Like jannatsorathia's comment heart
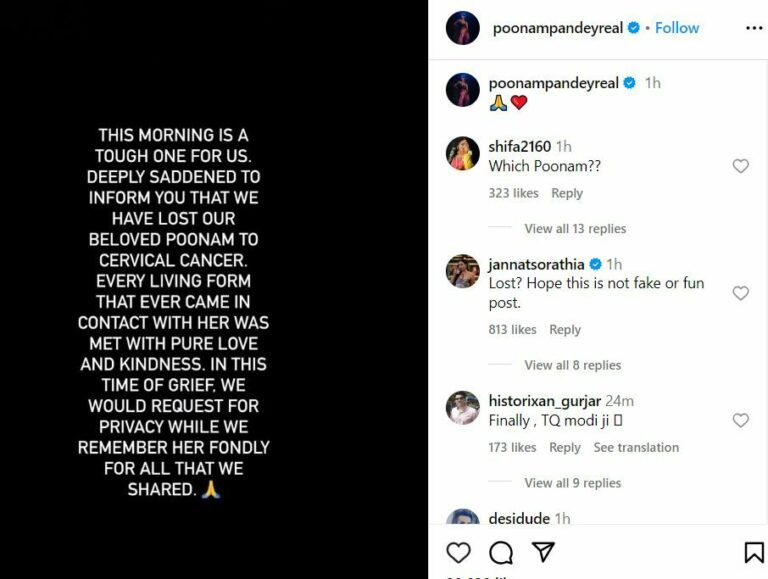This screenshot has width=768, height=579. [x=741, y=293]
